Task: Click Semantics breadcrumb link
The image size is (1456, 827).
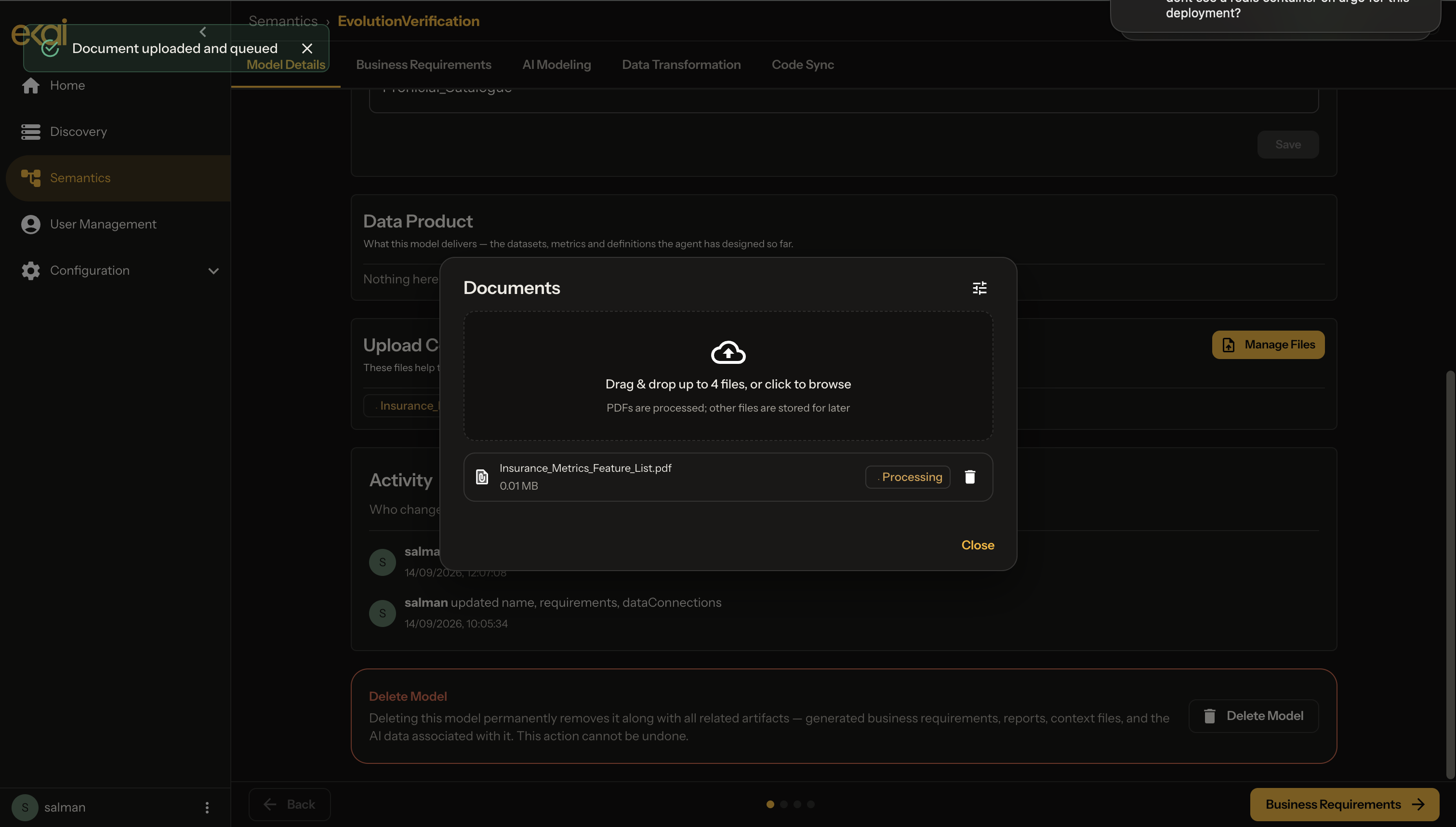Action: click(x=283, y=21)
